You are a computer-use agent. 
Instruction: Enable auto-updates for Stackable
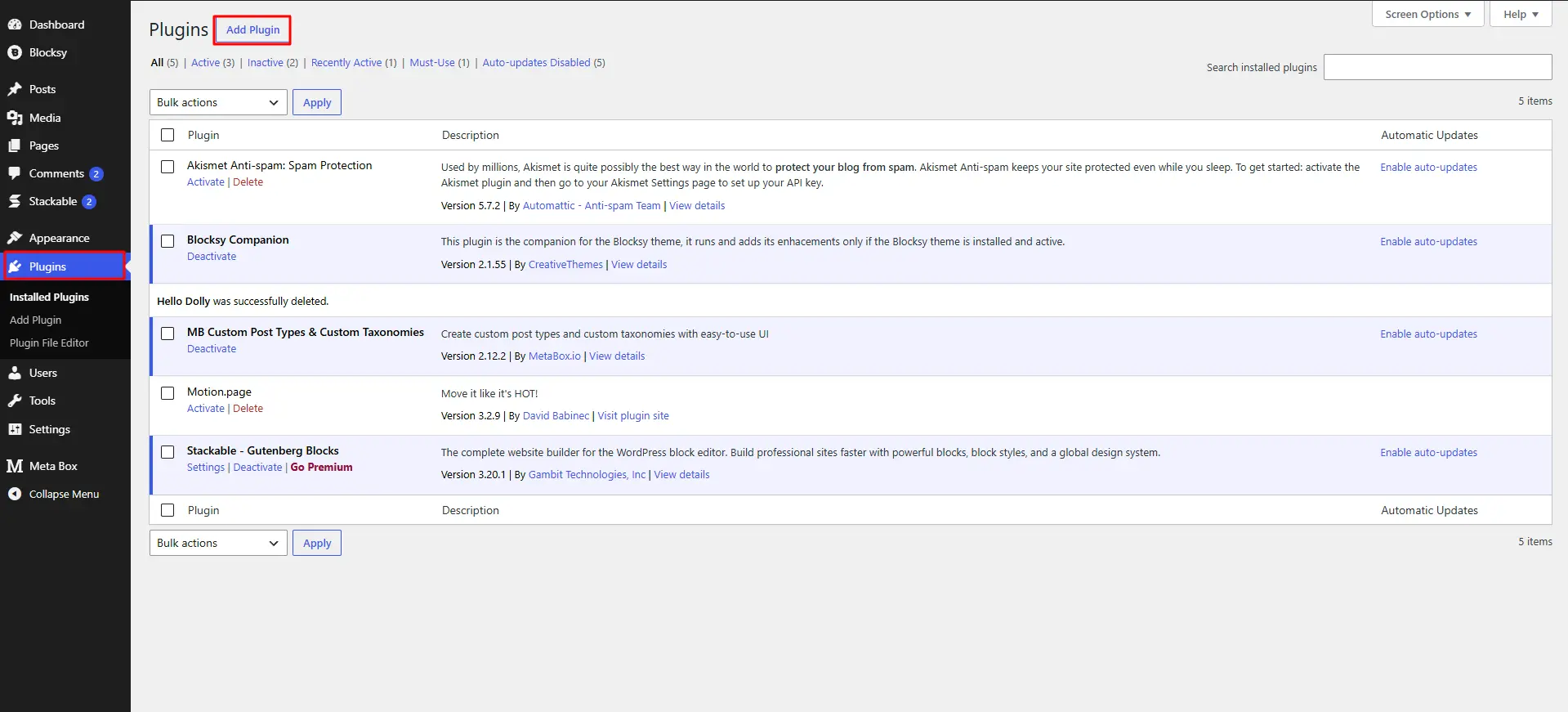pos(1428,453)
